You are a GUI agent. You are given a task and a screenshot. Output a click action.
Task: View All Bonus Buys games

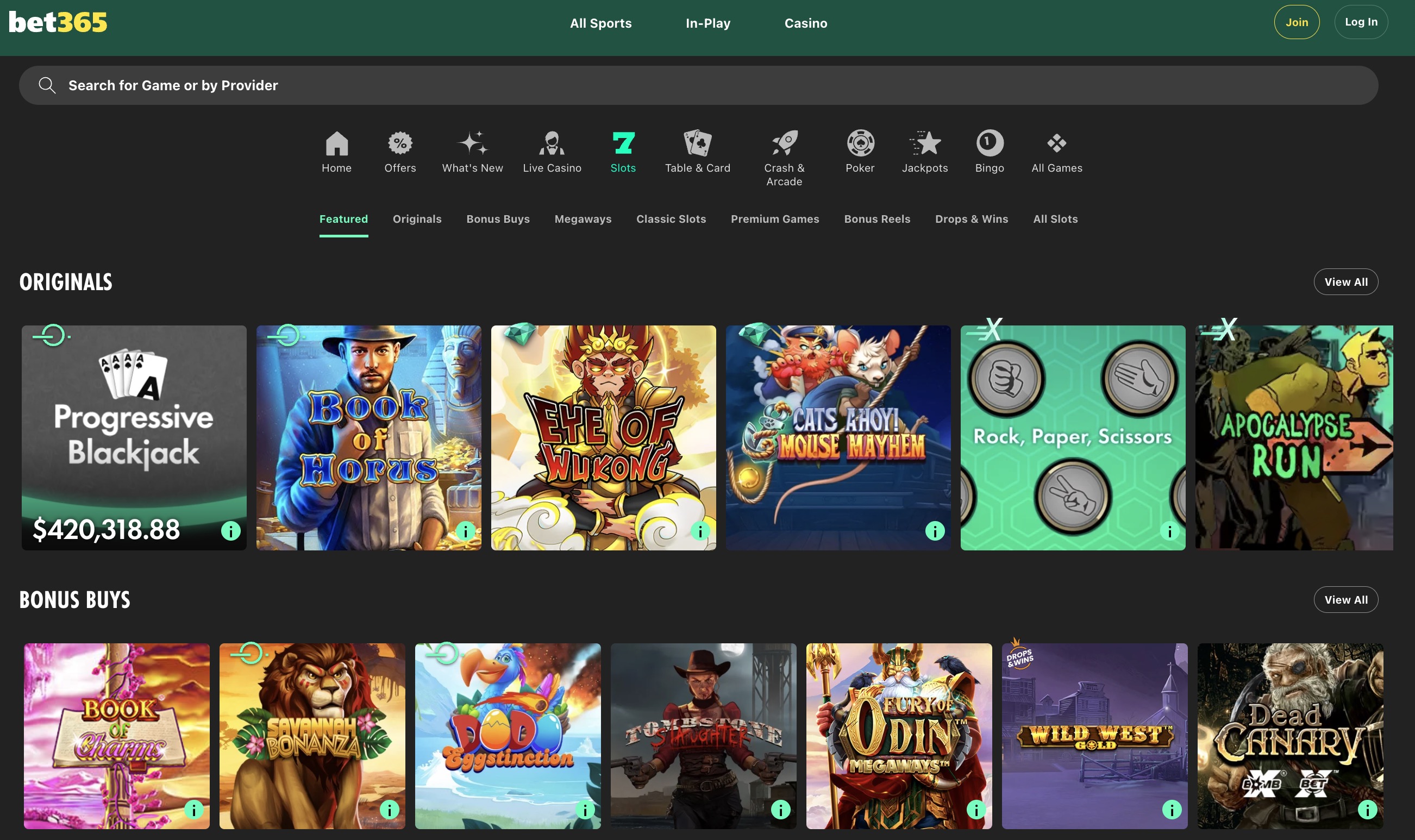1346,599
